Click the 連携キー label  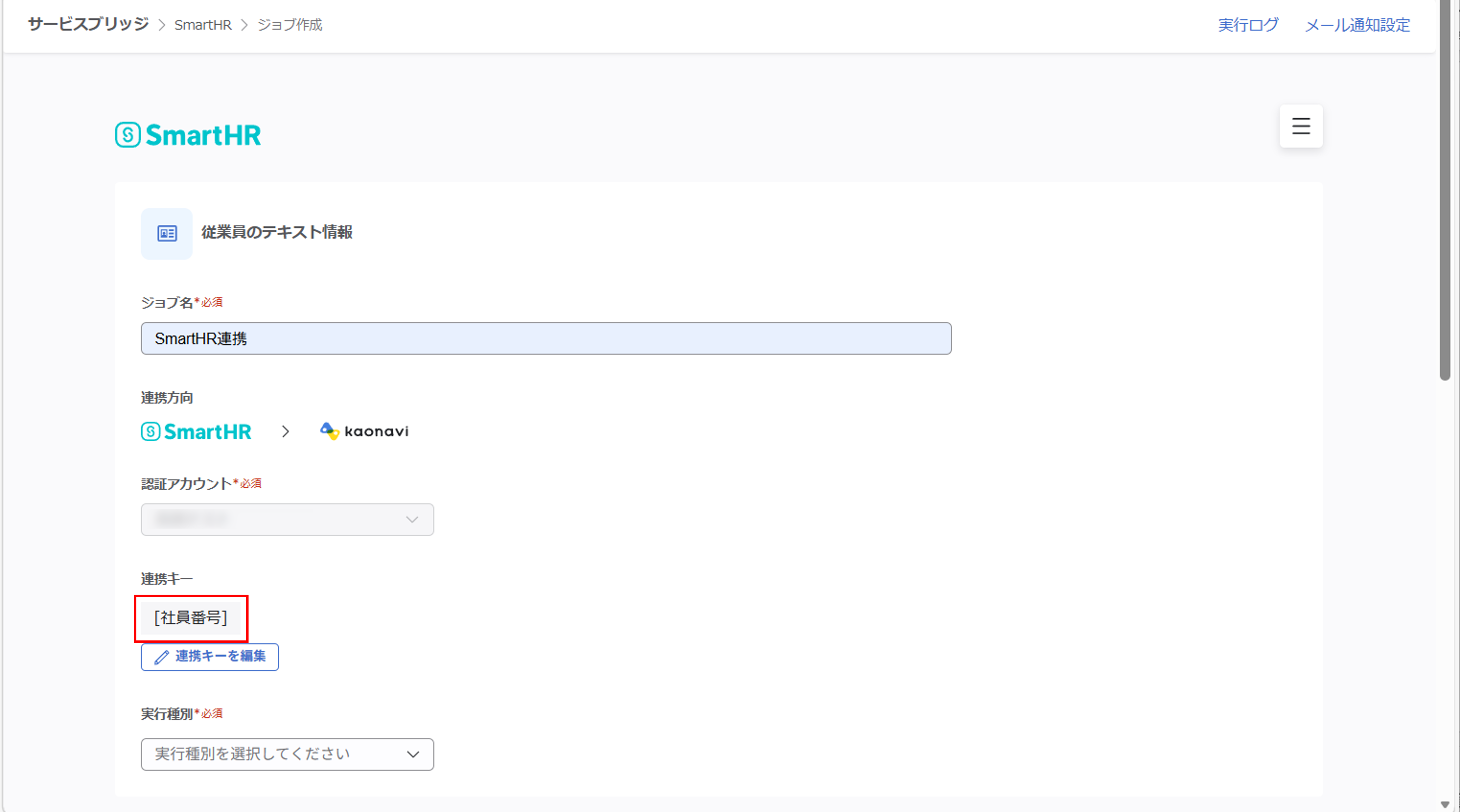pyautogui.click(x=167, y=579)
